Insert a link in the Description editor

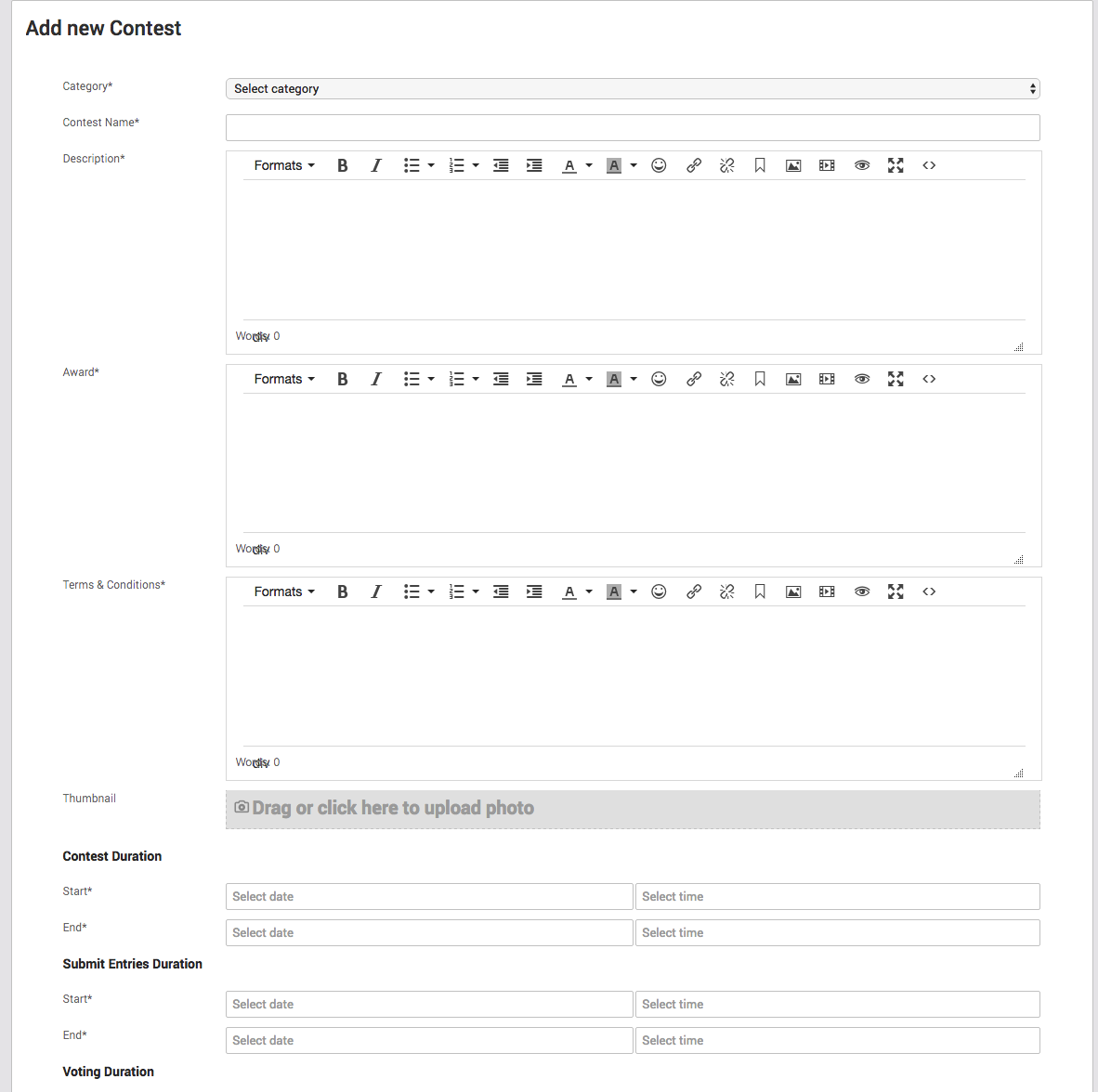tap(694, 165)
